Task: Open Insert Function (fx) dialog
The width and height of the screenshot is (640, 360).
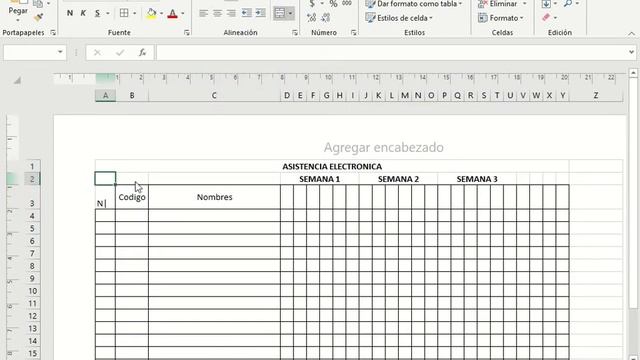Action: pos(142,52)
